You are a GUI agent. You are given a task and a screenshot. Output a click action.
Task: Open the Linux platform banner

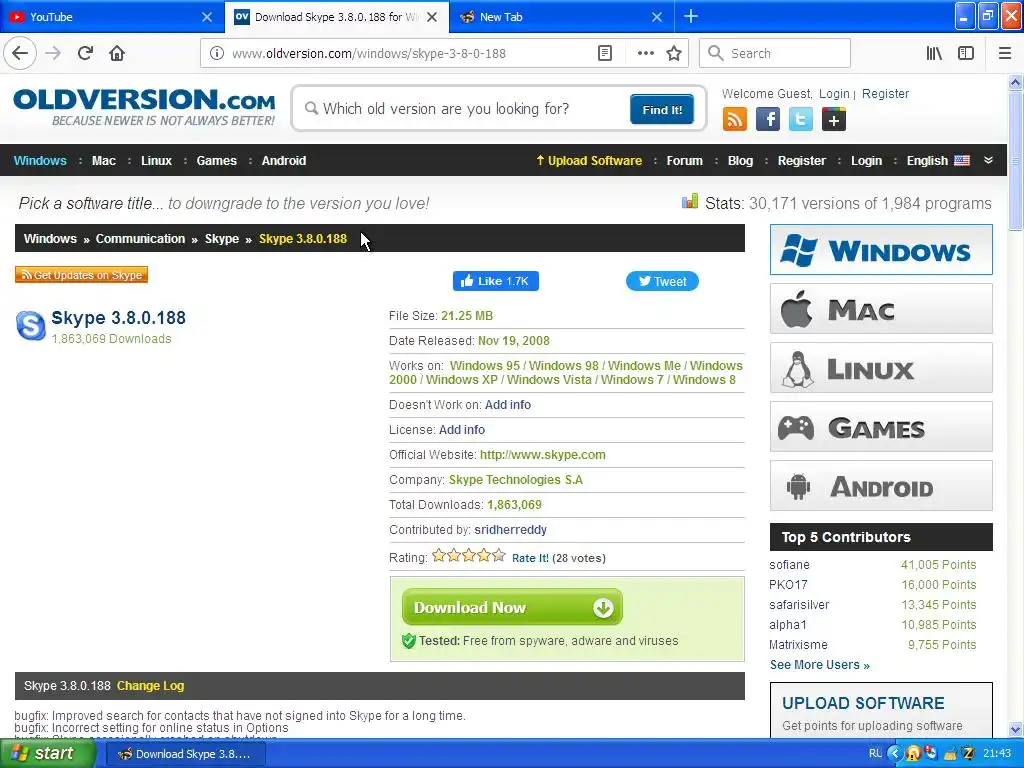pos(881,368)
